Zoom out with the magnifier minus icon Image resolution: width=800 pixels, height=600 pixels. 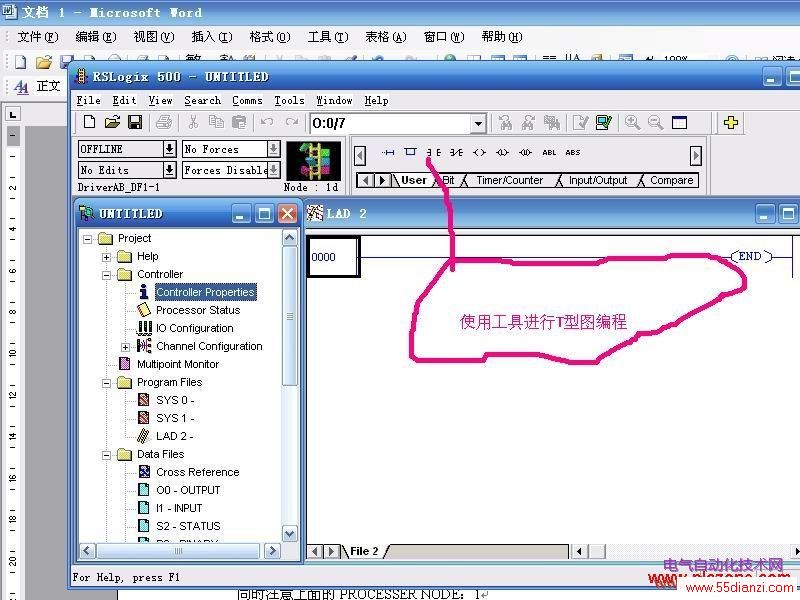pos(656,122)
